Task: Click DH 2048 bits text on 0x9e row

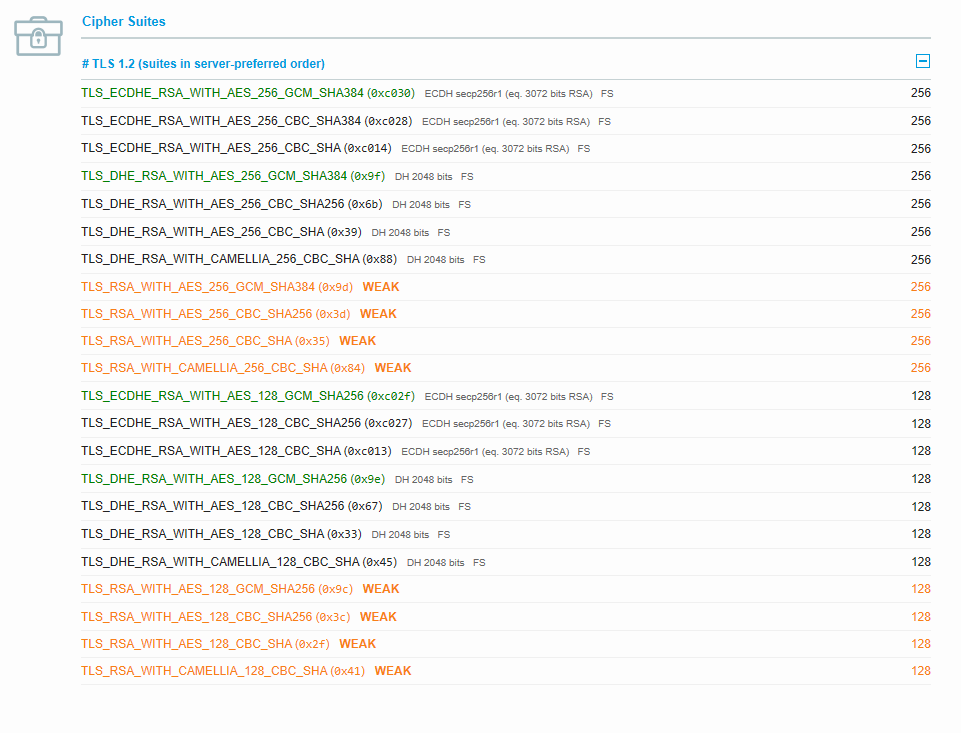Action: point(424,479)
